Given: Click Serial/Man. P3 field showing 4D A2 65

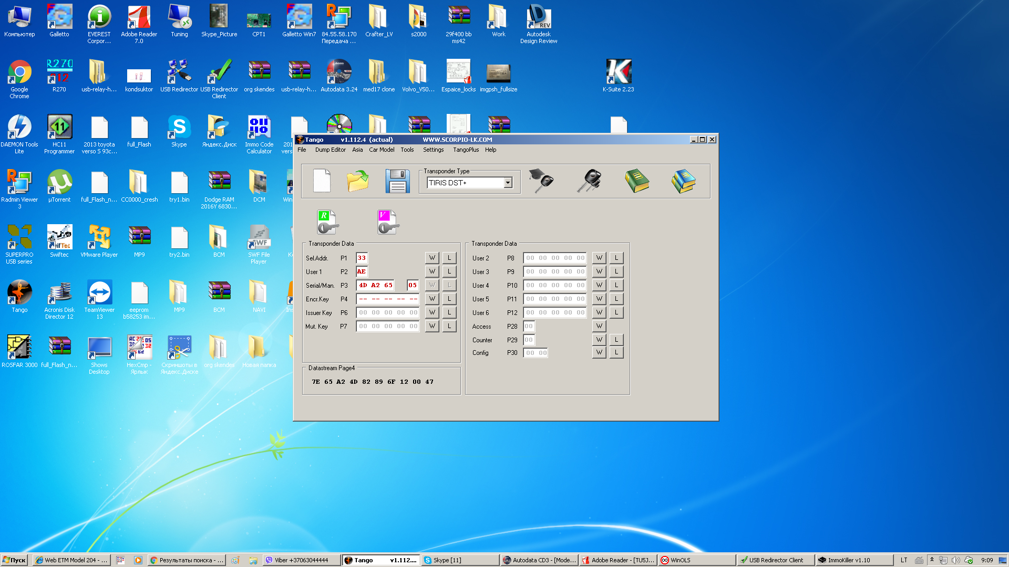Looking at the screenshot, I should [375, 285].
